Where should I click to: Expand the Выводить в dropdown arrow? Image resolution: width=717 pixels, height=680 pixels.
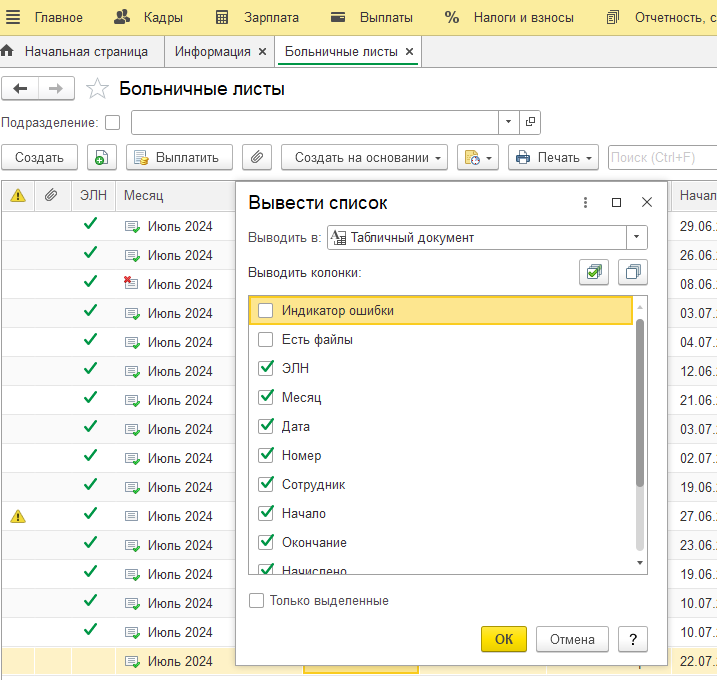pyautogui.click(x=637, y=237)
